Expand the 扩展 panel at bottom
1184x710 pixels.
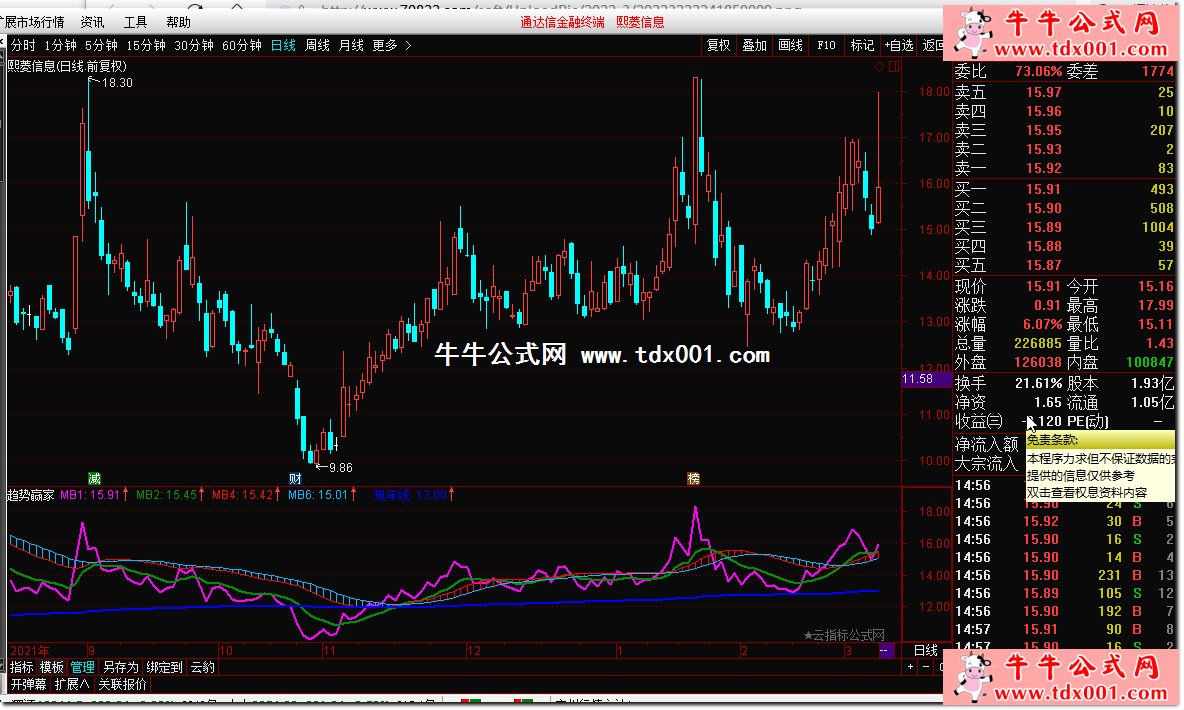pos(71,685)
